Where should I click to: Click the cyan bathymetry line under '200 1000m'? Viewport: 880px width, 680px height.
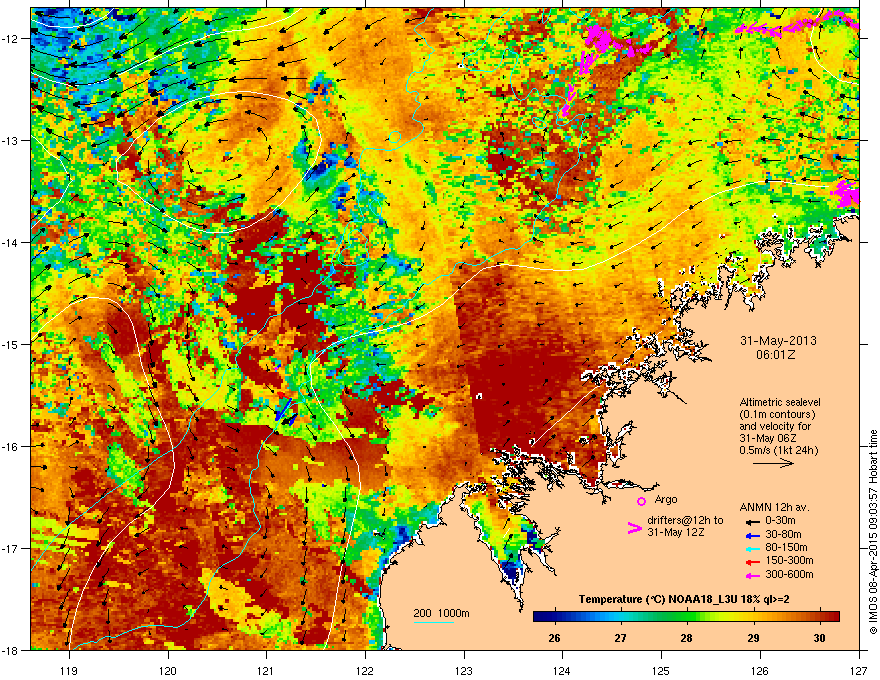(434, 622)
